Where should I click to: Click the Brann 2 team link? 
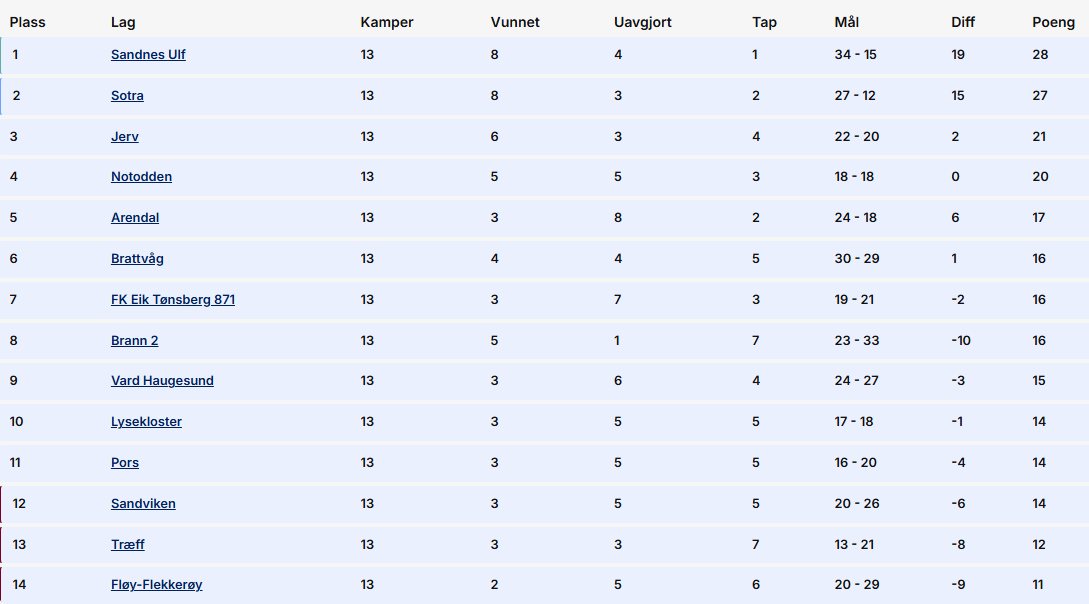134,341
